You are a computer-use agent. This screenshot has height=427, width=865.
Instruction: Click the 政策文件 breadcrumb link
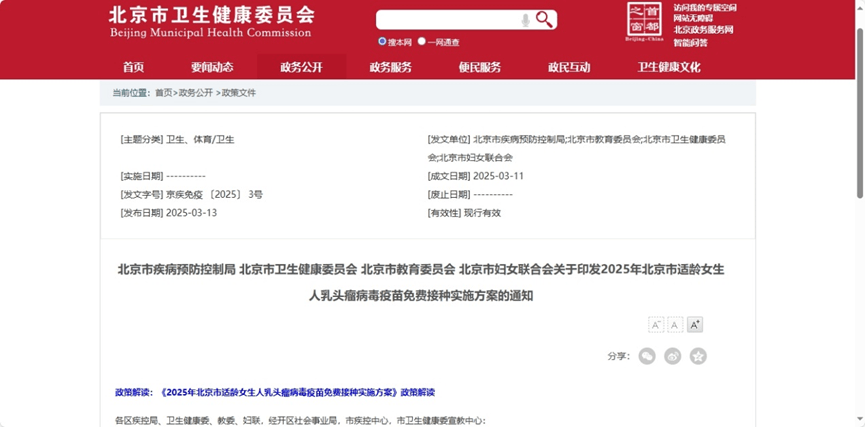239,93
